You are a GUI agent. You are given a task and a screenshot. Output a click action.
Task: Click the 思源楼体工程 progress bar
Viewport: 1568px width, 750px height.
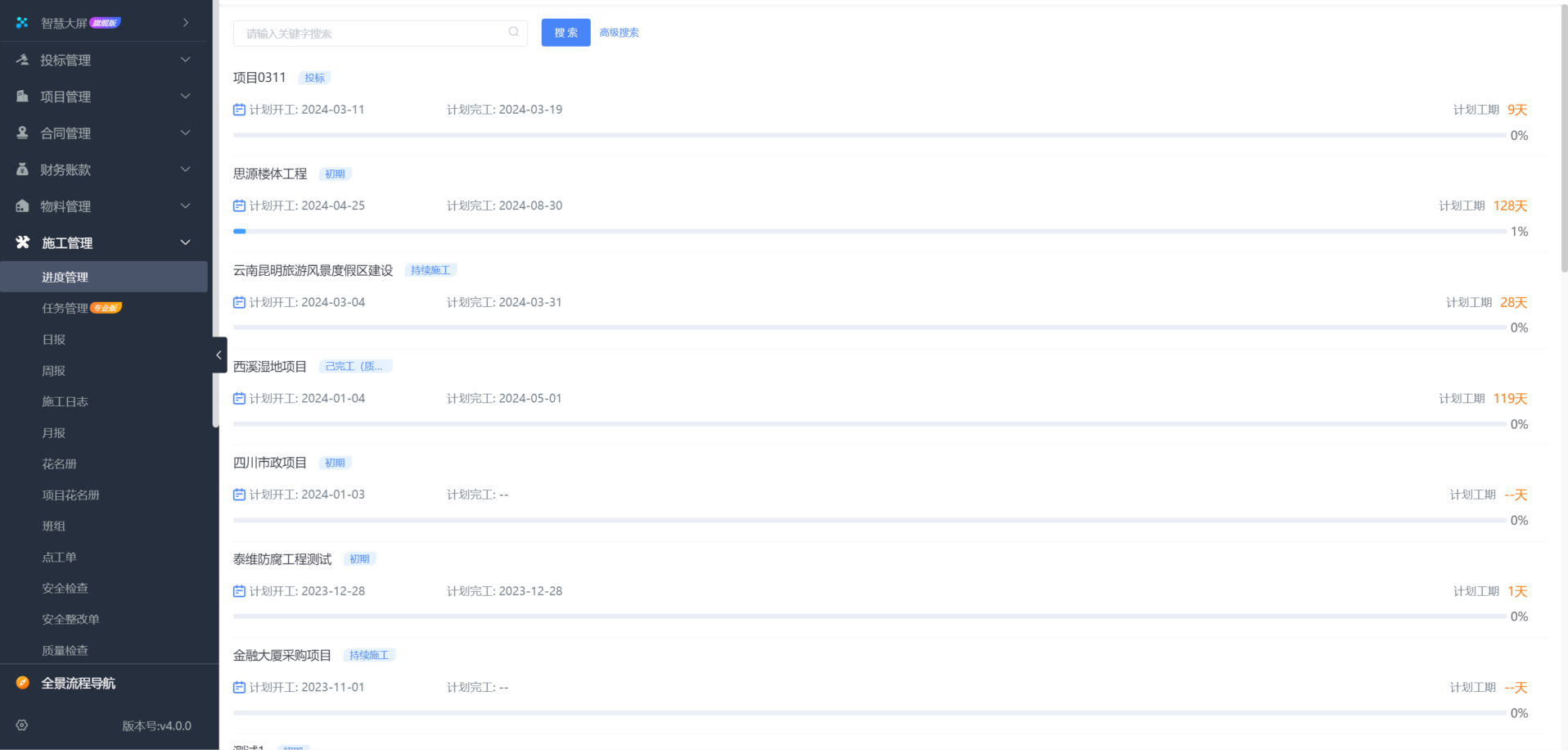(869, 232)
